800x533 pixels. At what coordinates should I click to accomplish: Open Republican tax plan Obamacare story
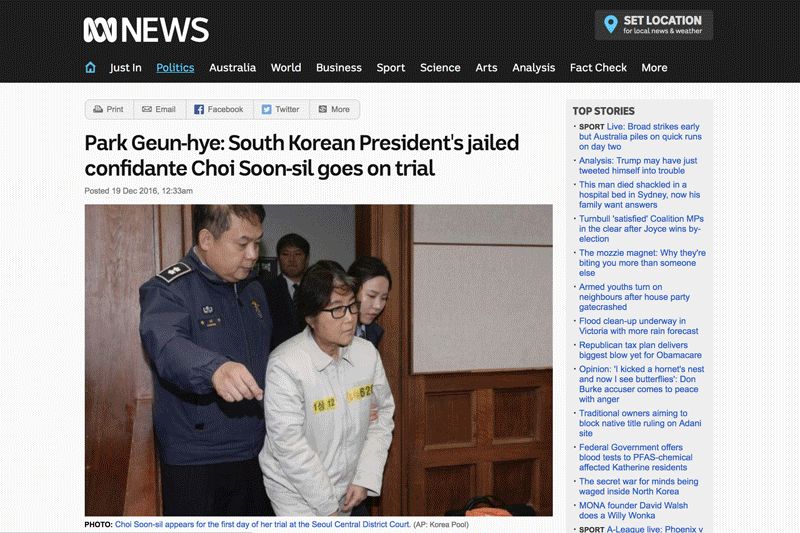coord(640,350)
